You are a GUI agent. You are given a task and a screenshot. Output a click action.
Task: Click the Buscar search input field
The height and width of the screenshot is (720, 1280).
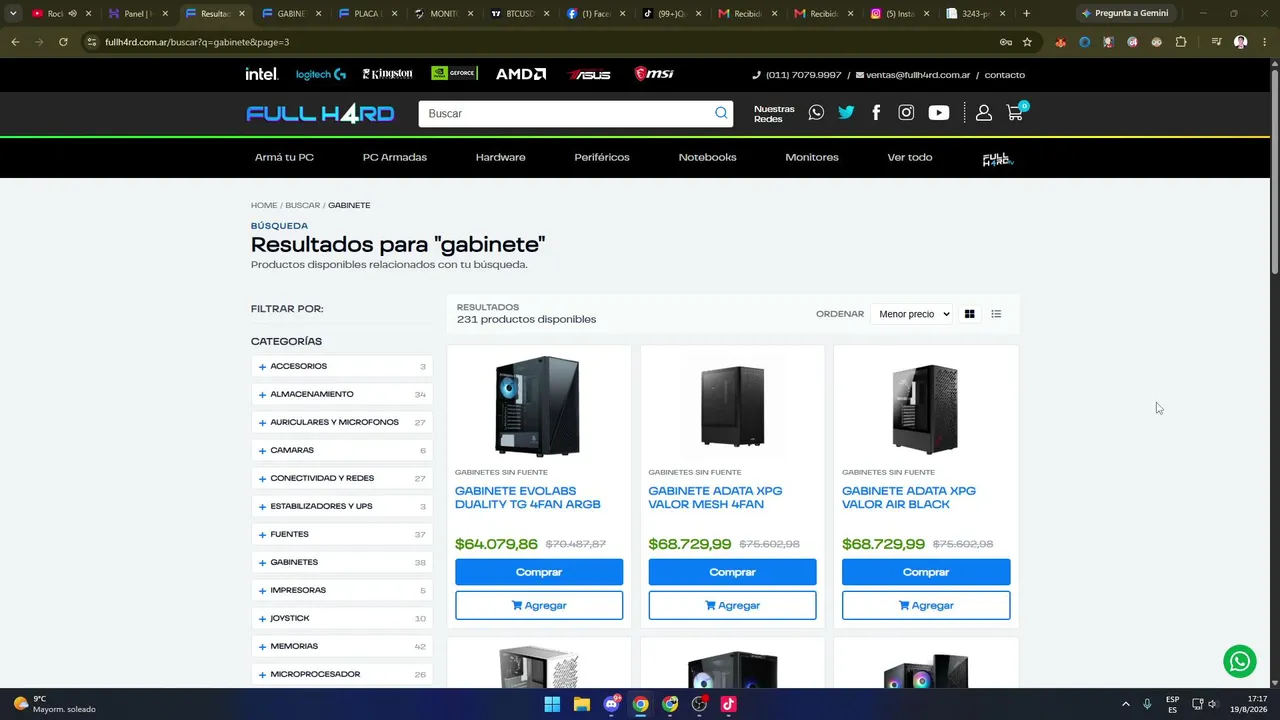pos(565,113)
